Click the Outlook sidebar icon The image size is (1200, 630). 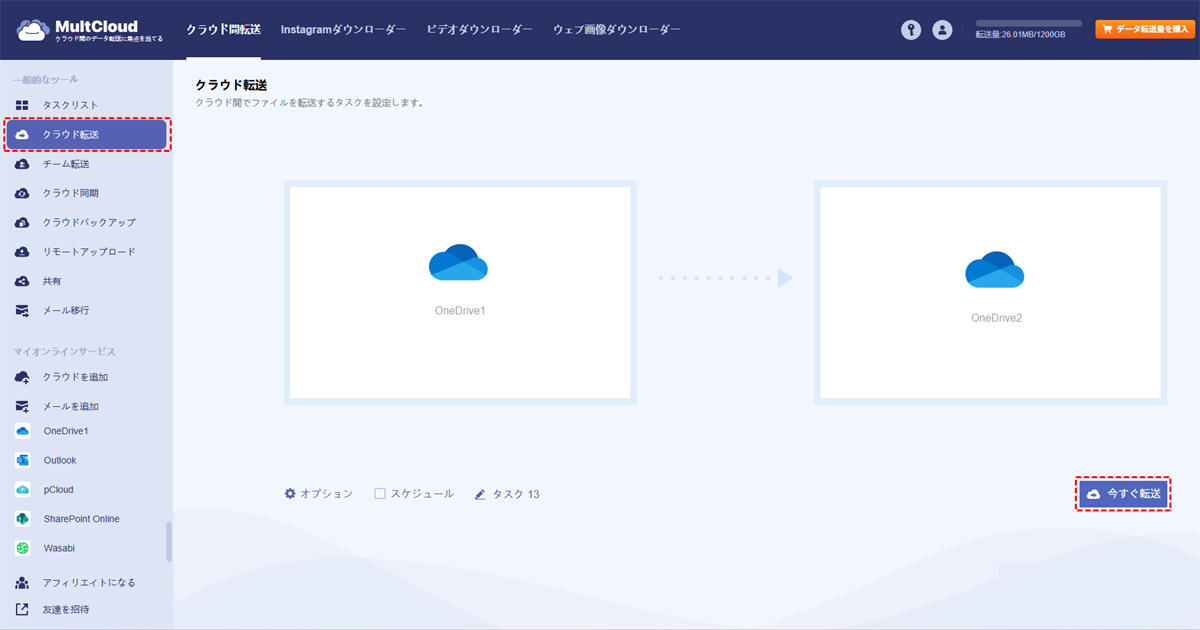tap(22, 460)
